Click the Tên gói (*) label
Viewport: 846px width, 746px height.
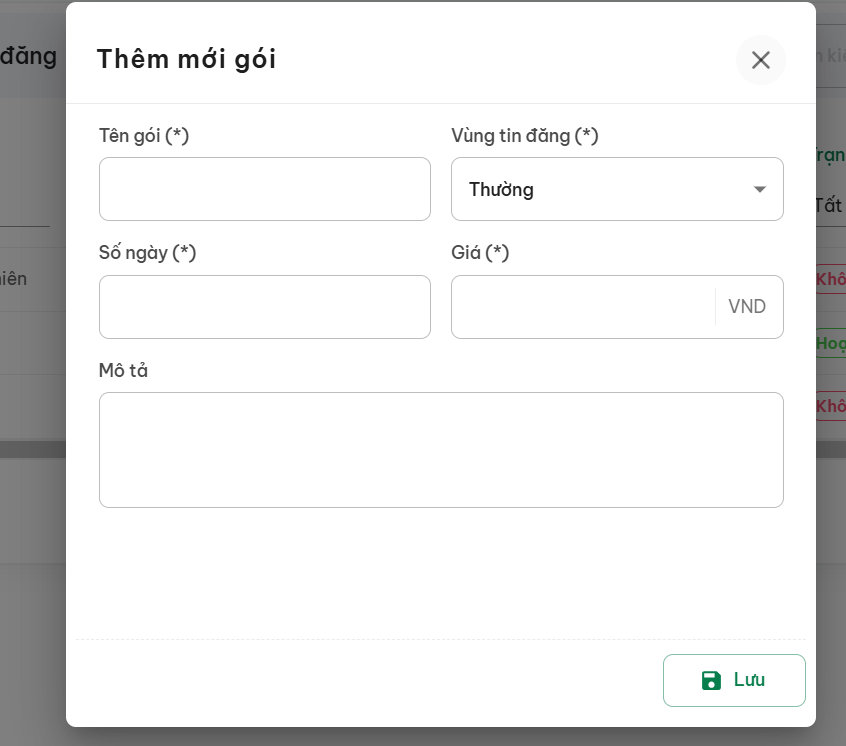point(144,136)
